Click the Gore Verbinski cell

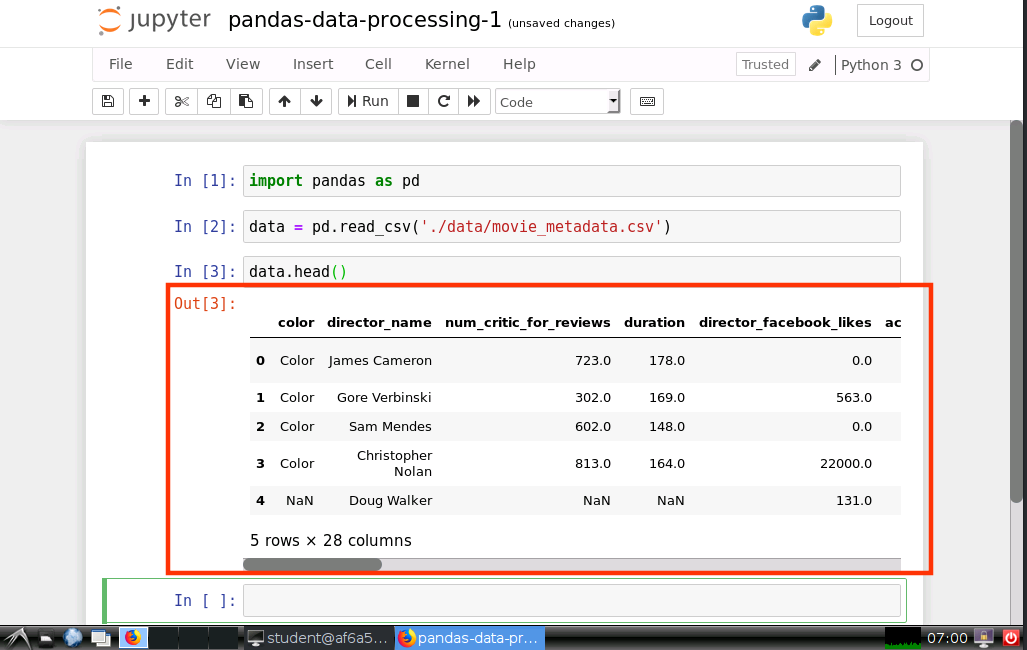pos(384,397)
